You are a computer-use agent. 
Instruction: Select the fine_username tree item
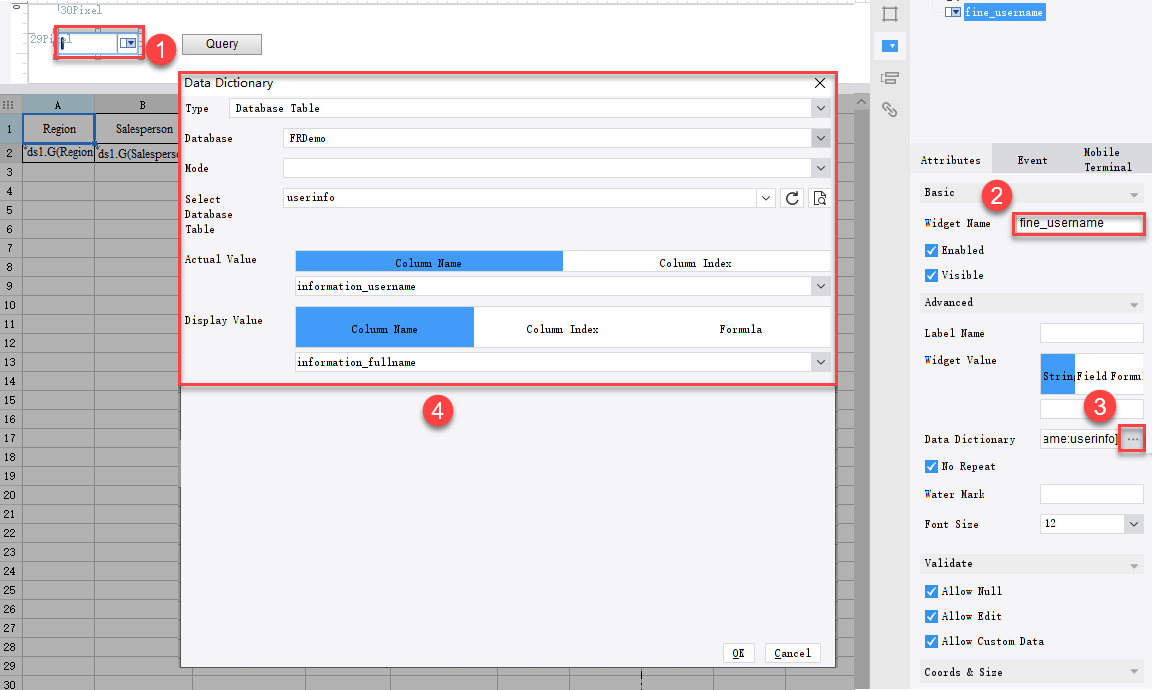(1004, 12)
